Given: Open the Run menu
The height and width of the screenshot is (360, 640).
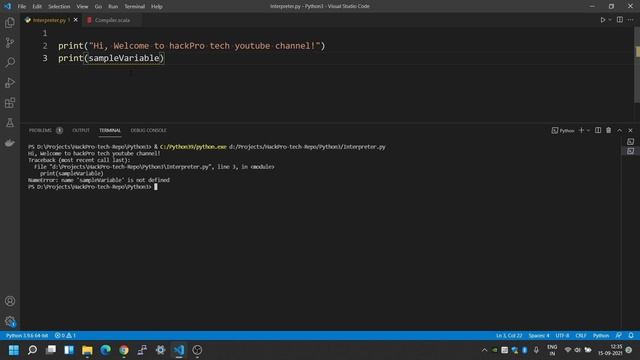Looking at the screenshot, I should [x=113, y=6].
